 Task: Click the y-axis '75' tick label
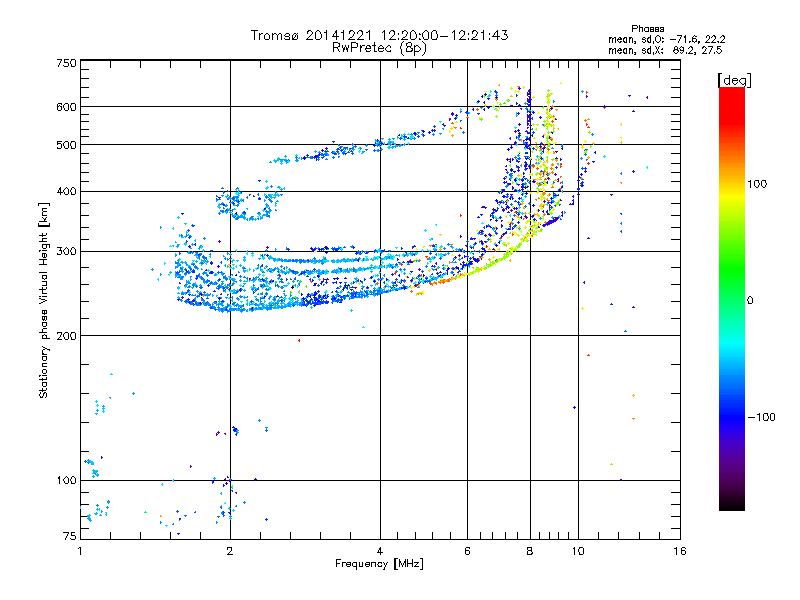70,536
